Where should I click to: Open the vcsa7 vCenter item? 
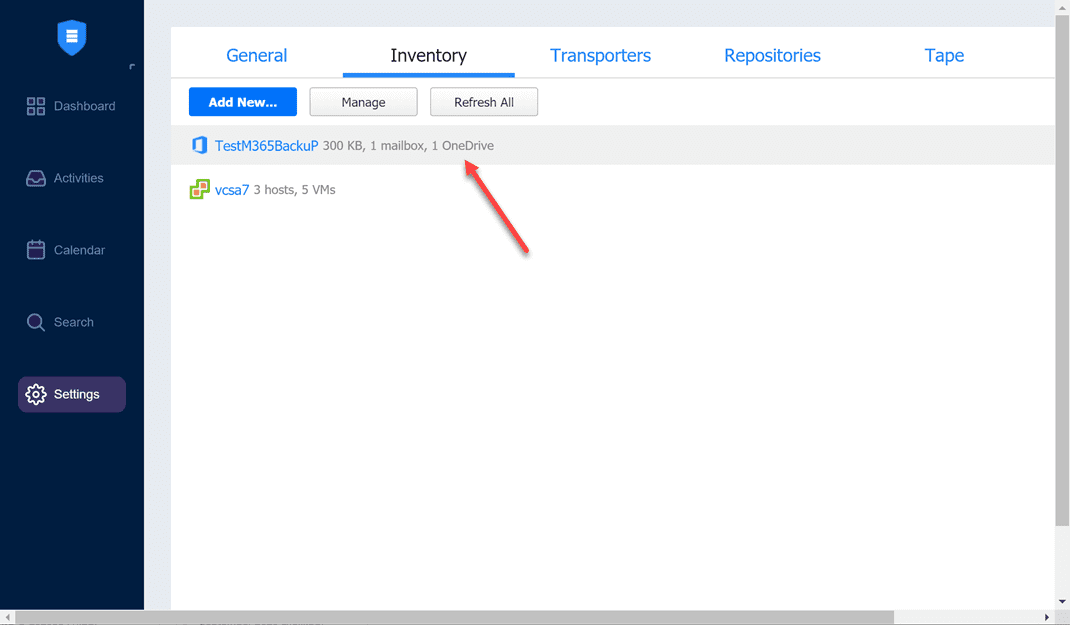[231, 189]
